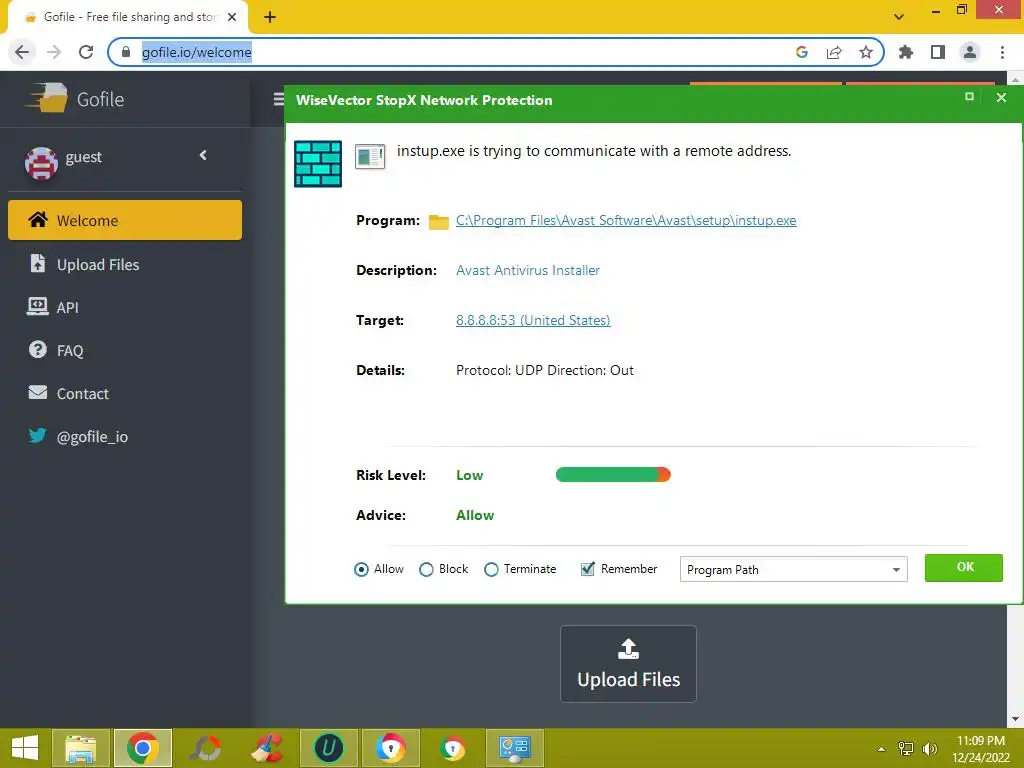Image resolution: width=1024 pixels, height=768 pixels.
Task: Share this page icon in address bar
Action: tap(834, 52)
